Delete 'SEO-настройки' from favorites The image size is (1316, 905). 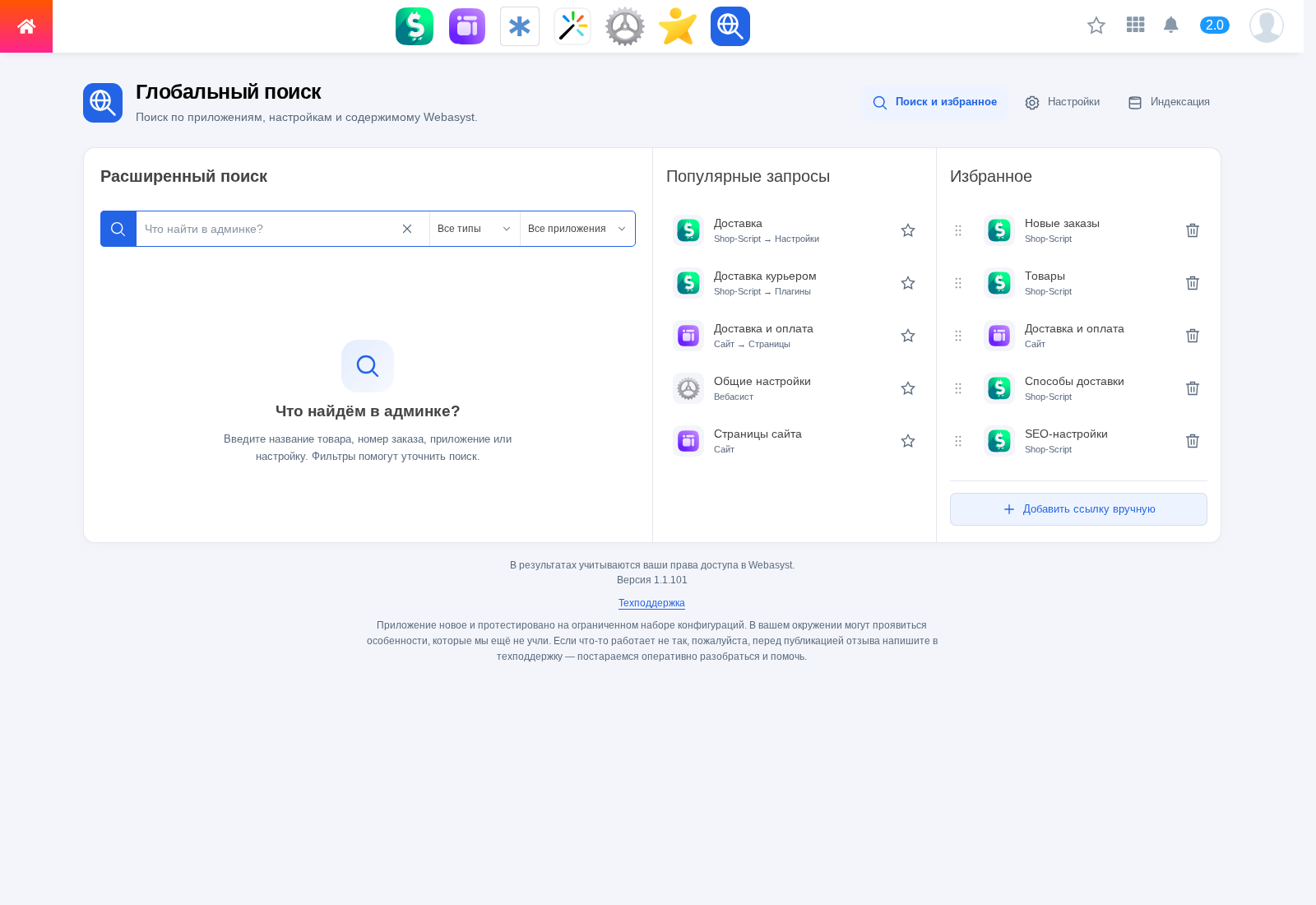click(1193, 441)
